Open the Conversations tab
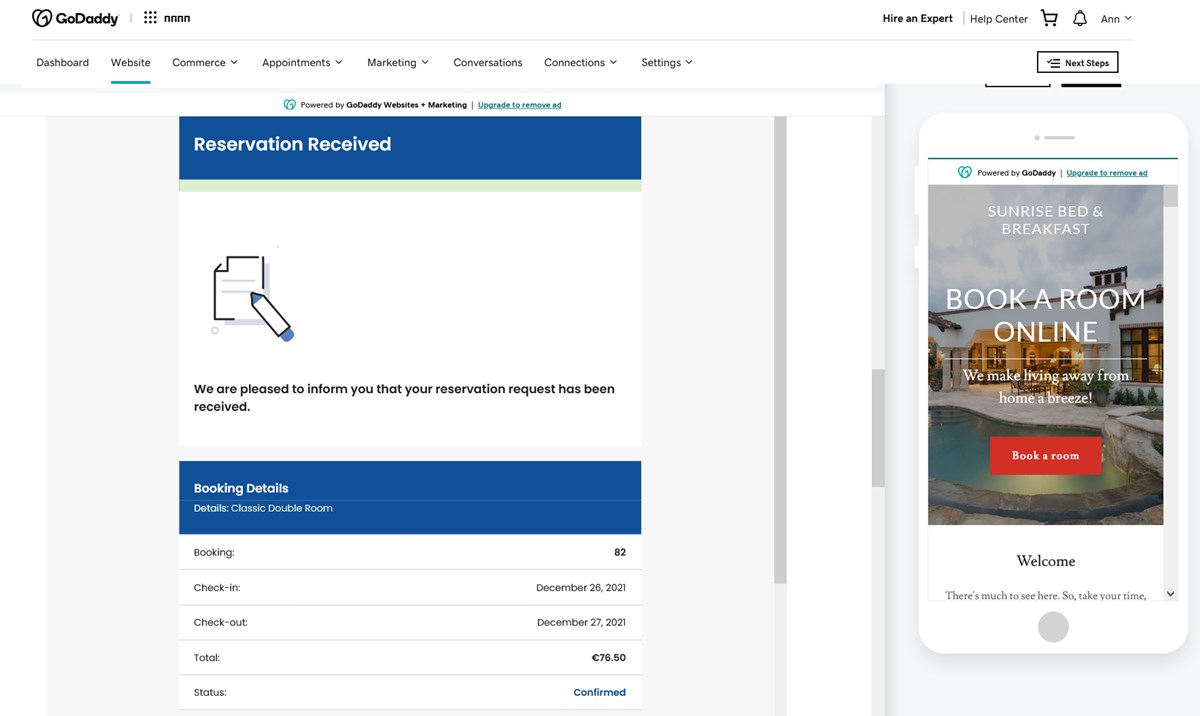This screenshot has width=1200, height=716. [488, 62]
